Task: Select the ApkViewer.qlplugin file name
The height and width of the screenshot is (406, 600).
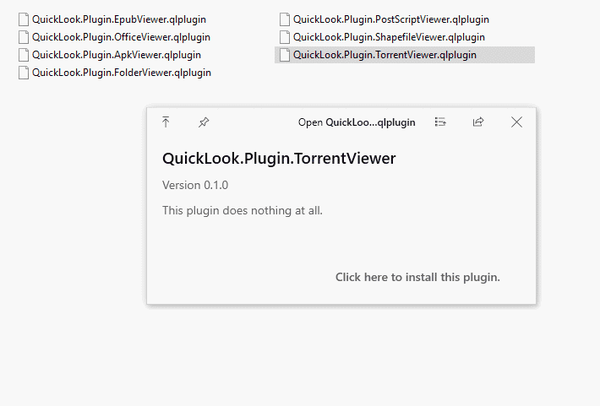Action: (x=116, y=54)
